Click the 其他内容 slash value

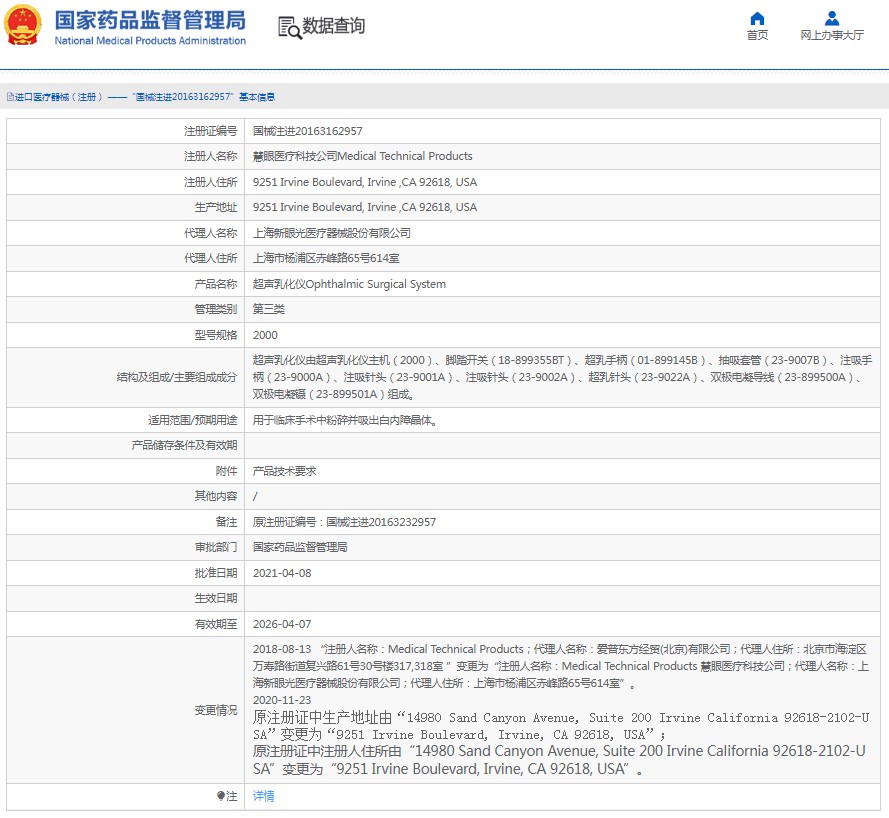click(255, 497)
